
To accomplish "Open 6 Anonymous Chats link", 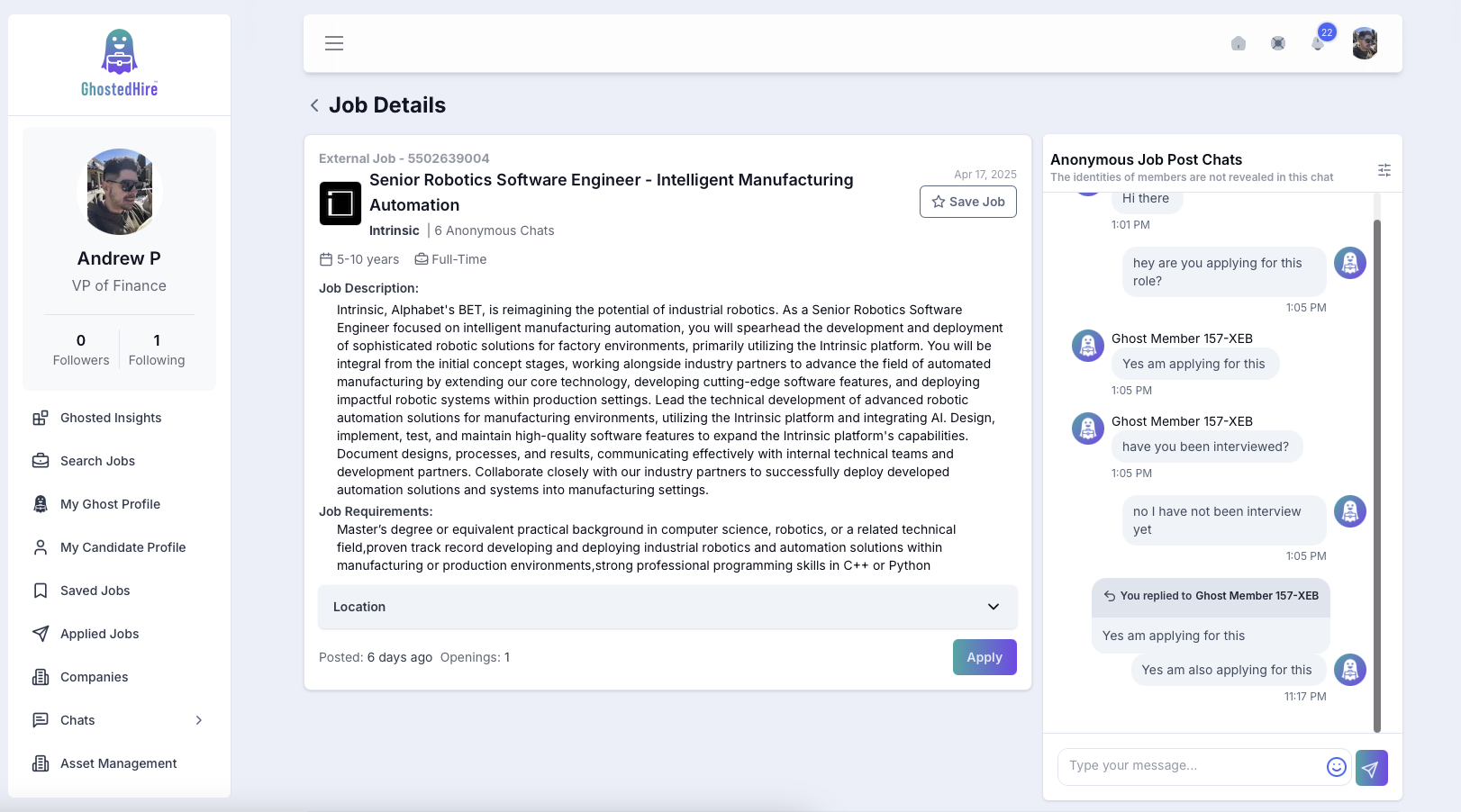I will [x=495, y=230].
